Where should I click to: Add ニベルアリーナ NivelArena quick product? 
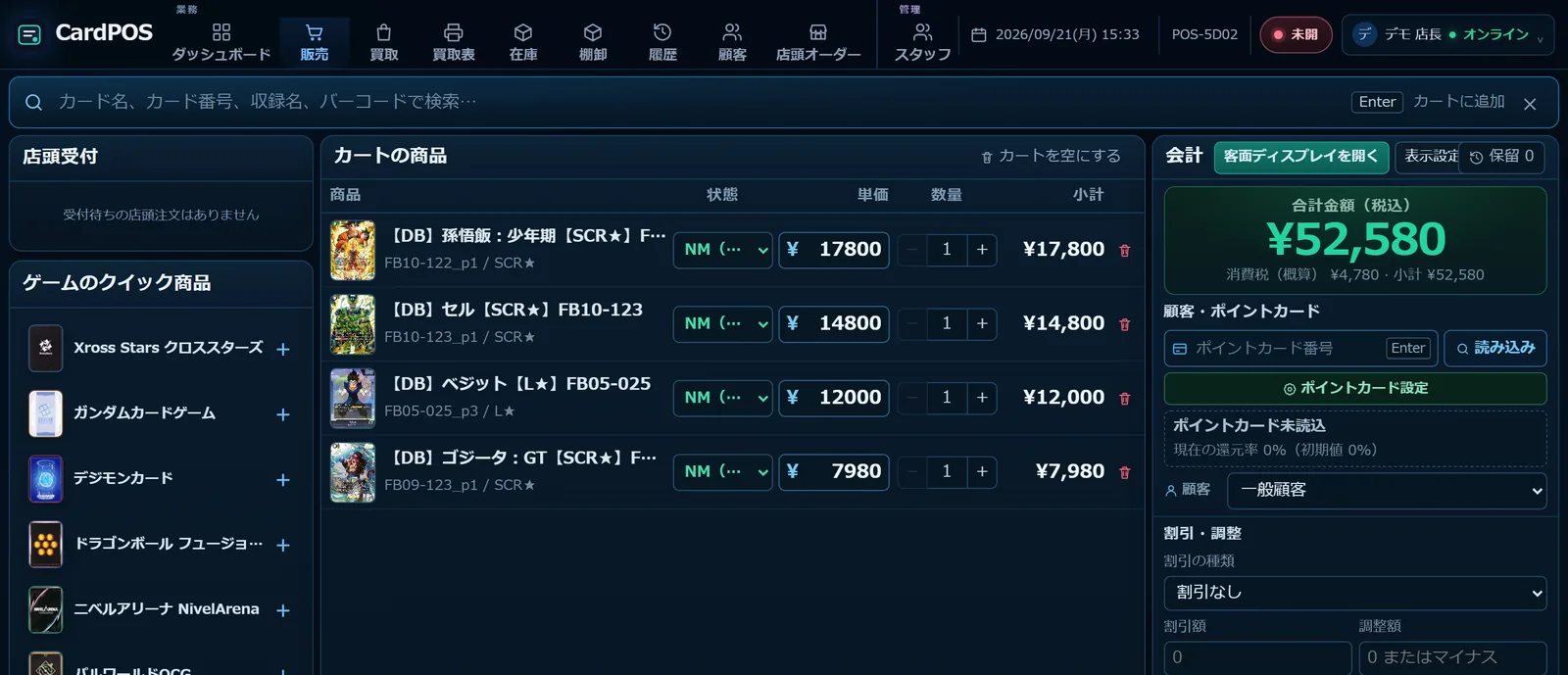tap(283, 610)
